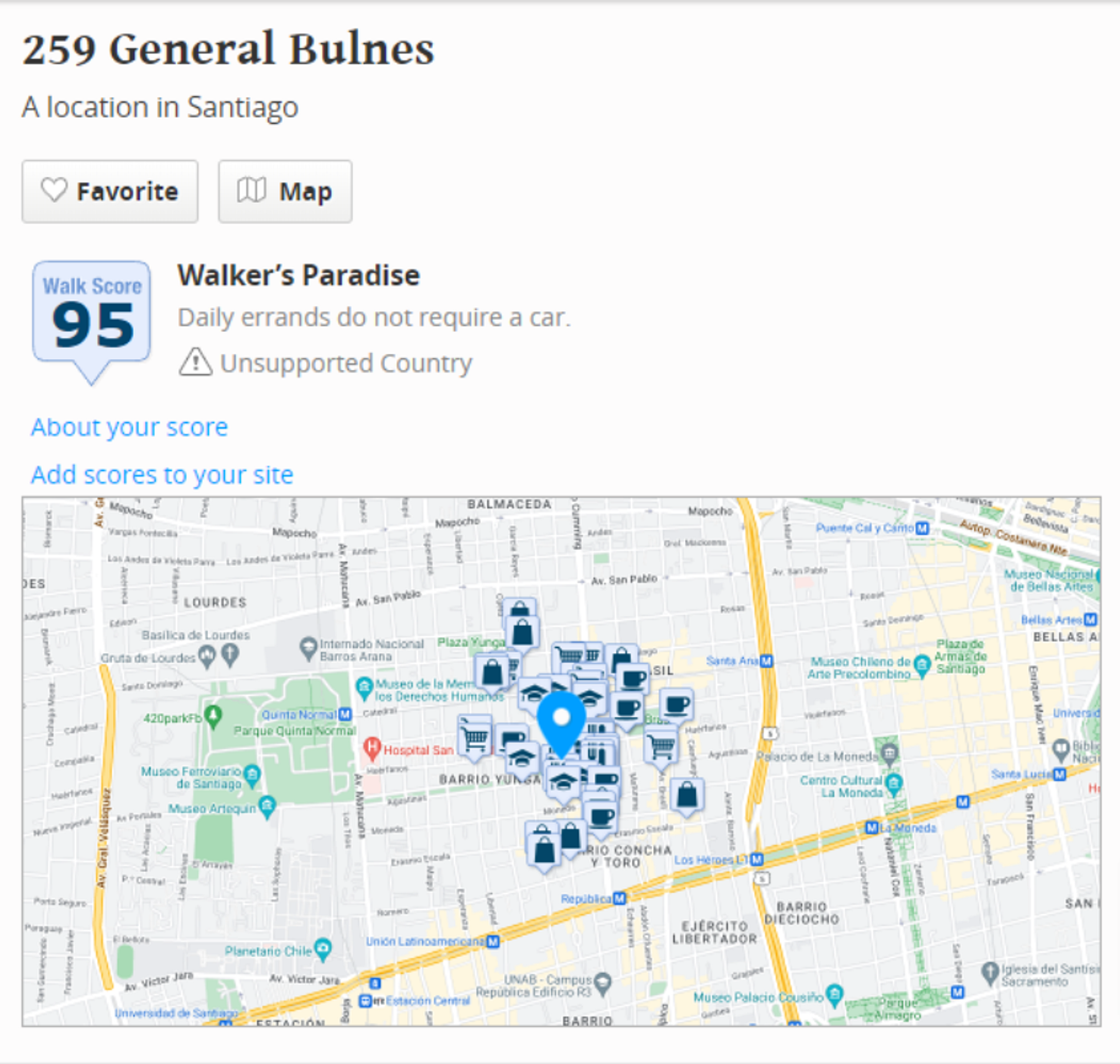Click the Museo Artequin marker icon
This screenshot has width=1120, height=1064.
pyautogui.click(x=267, y=806)
